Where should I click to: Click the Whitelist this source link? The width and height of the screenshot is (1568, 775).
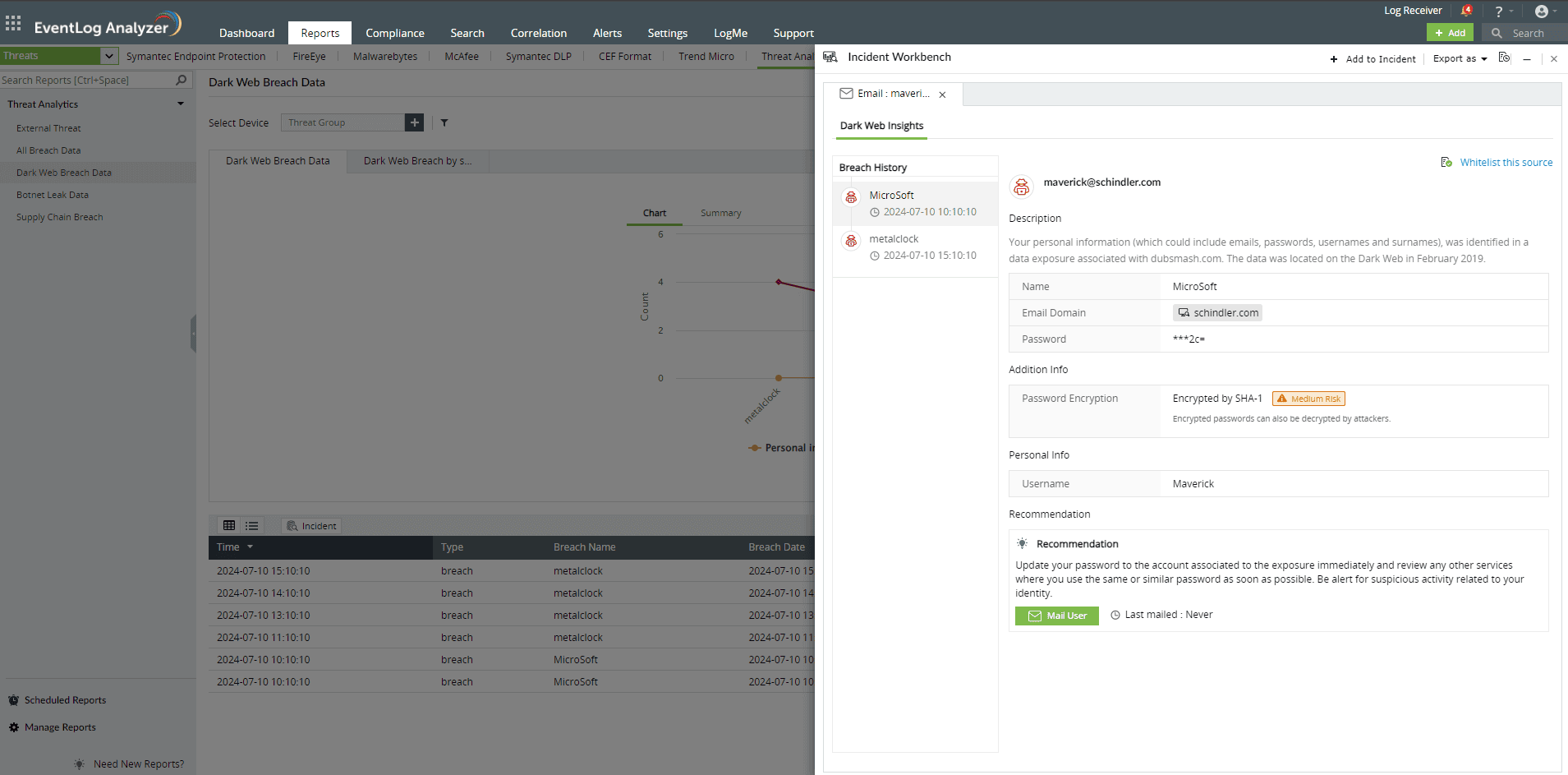coord(1506,162)
